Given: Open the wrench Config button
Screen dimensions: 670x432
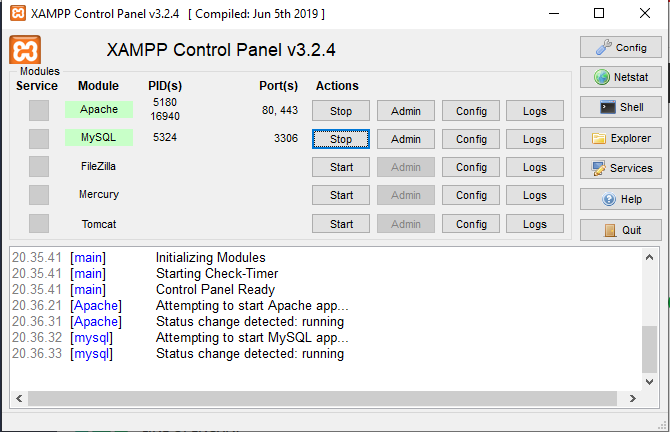Looking at the screenshot, I should [x=620, y=47].
